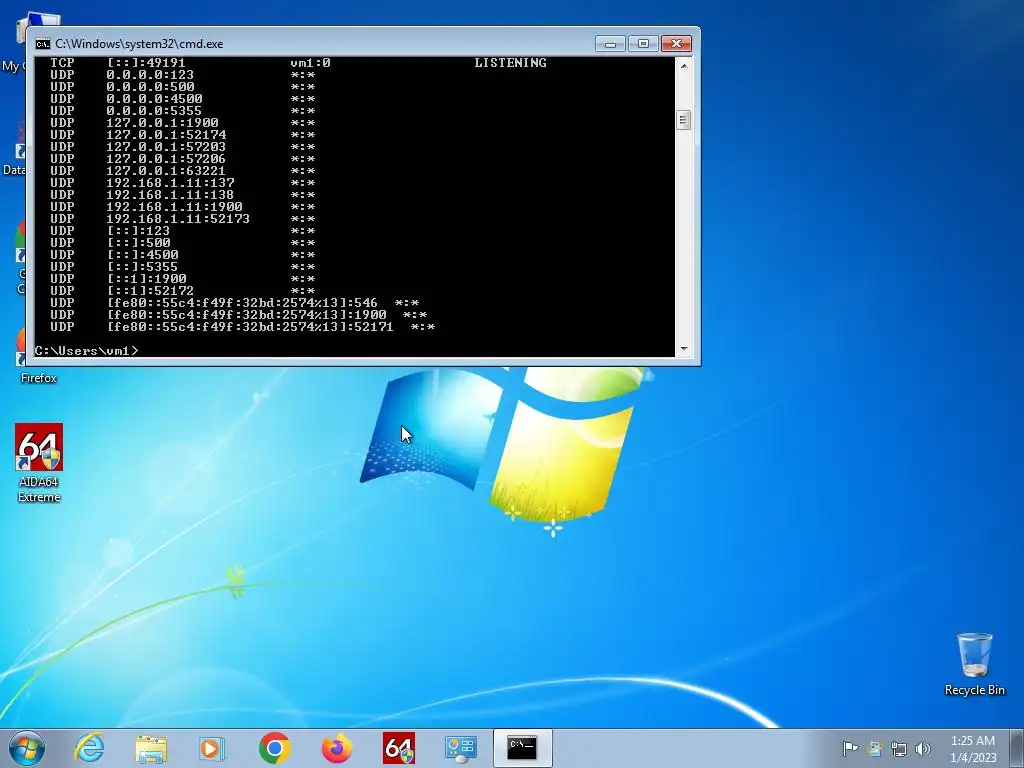
Task: Click the cmd scrollbar up arrow
Action: tap(684, 66)
